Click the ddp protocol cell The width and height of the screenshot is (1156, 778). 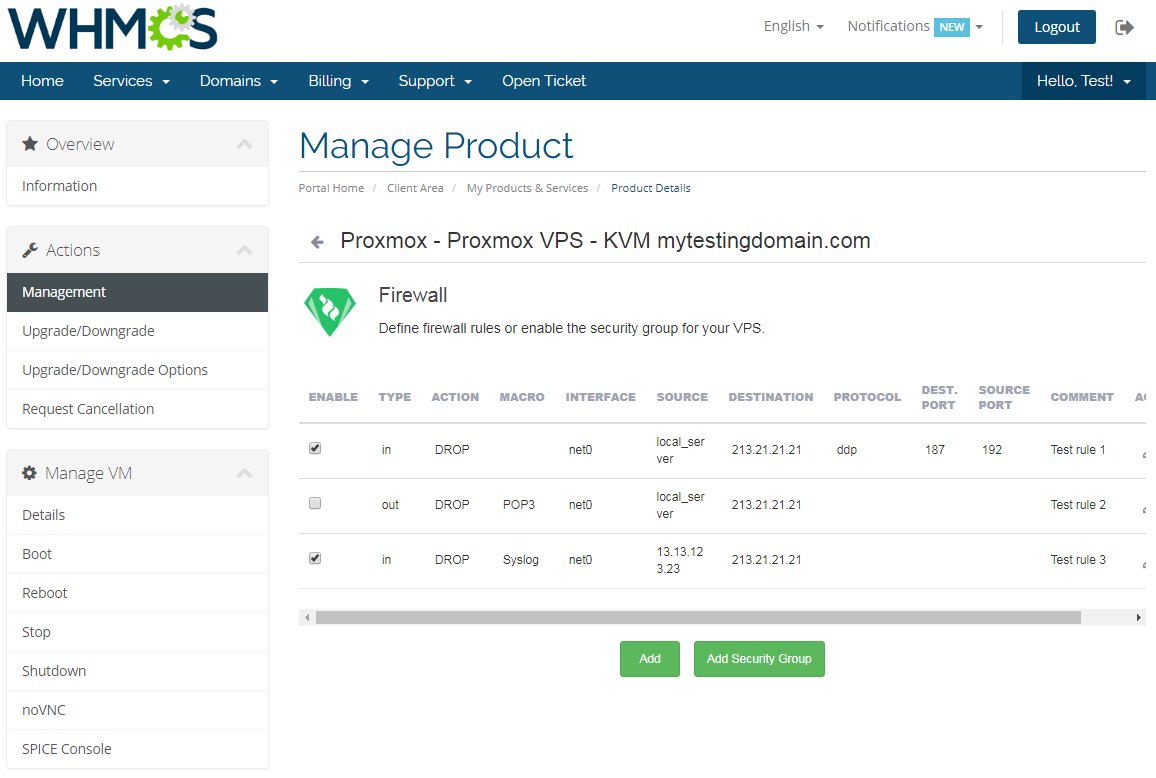click(846, 450)
